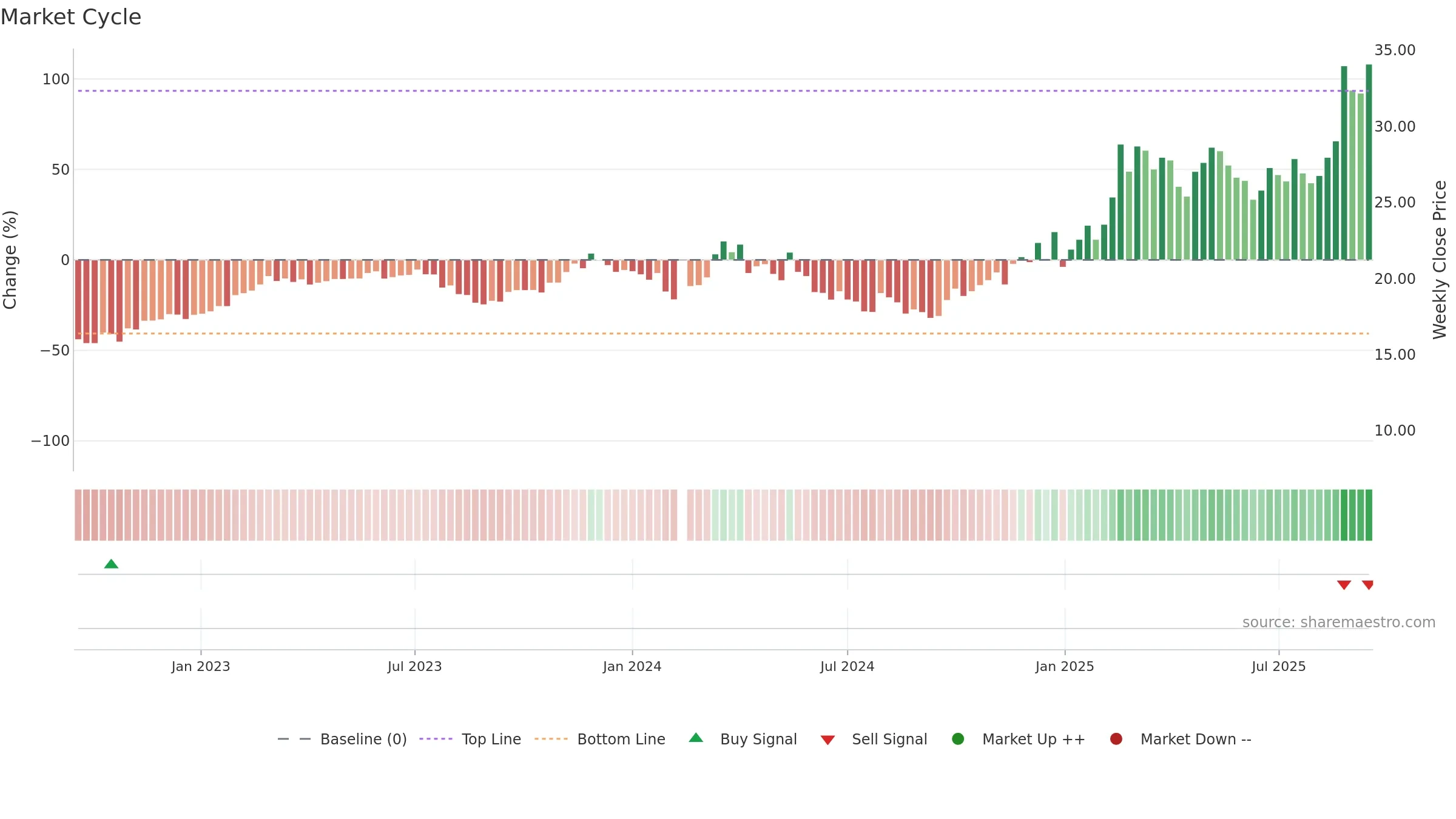Click the 35.00 tick on right axis
The width and height of the screenshot is (1456, 819).
tap(1395, 50)
